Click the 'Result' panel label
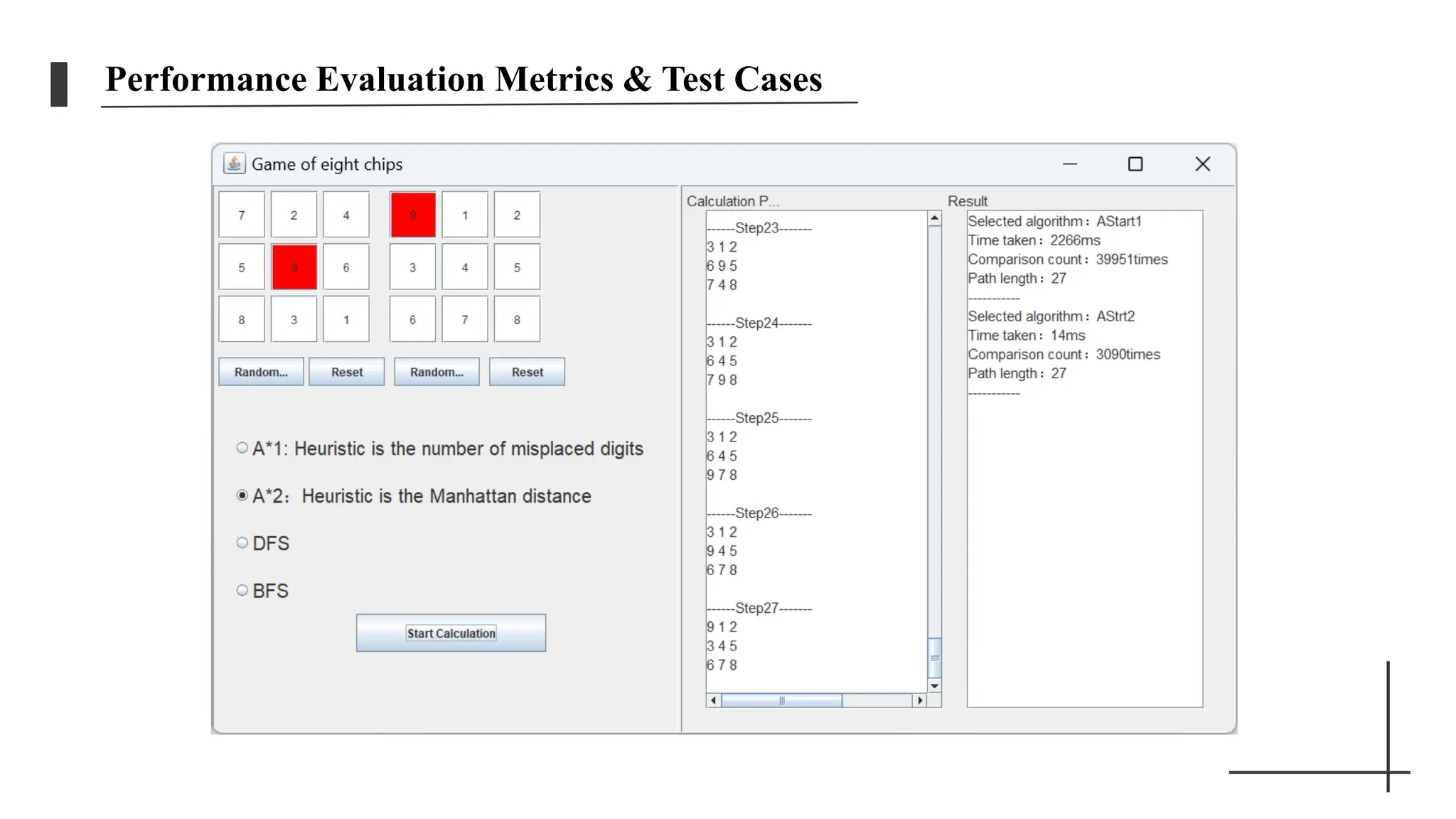This screenshot has height=819, width=1456. (x=968, y=201)
